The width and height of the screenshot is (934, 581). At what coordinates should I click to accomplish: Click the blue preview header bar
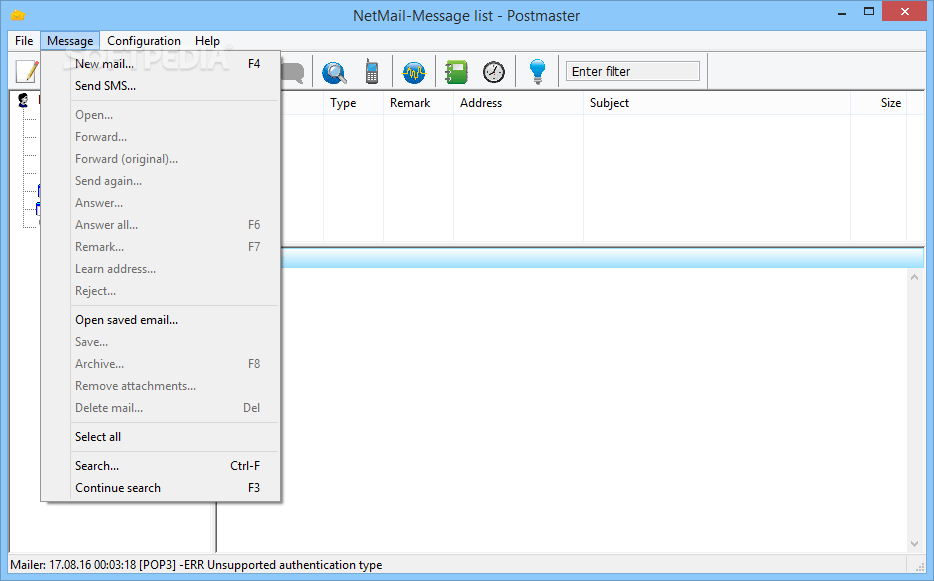(x=602, y=258)
